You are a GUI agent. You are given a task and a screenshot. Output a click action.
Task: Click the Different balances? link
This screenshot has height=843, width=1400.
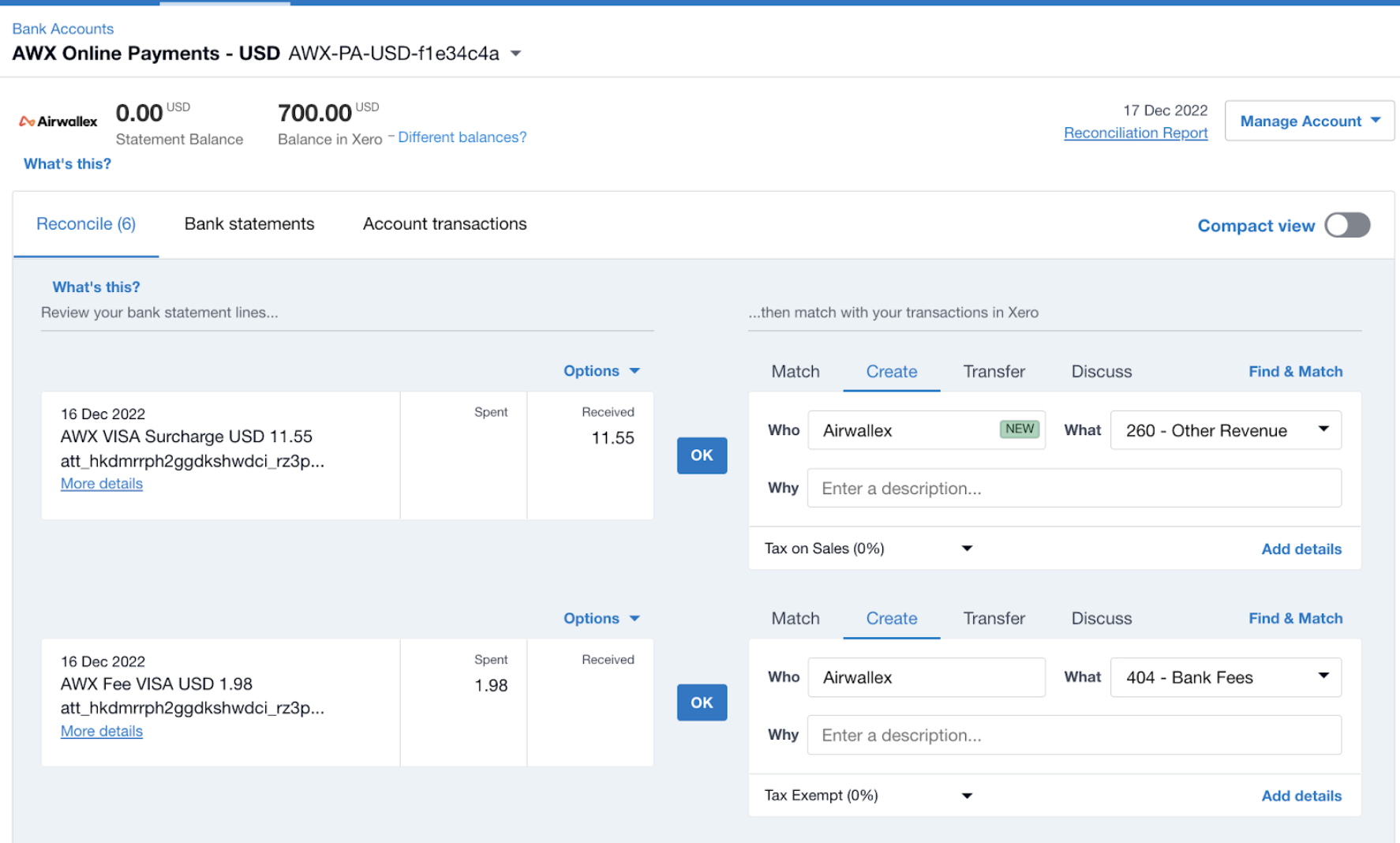click(462, 137)
